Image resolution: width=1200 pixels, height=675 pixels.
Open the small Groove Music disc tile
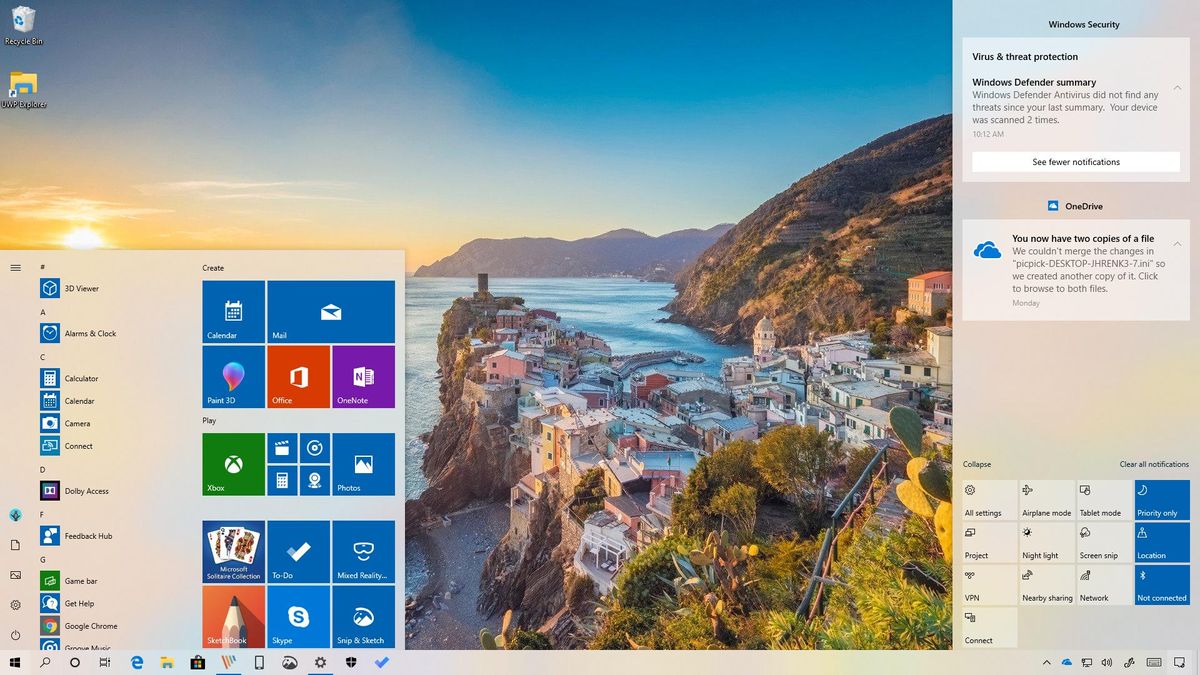pos(314,448)
